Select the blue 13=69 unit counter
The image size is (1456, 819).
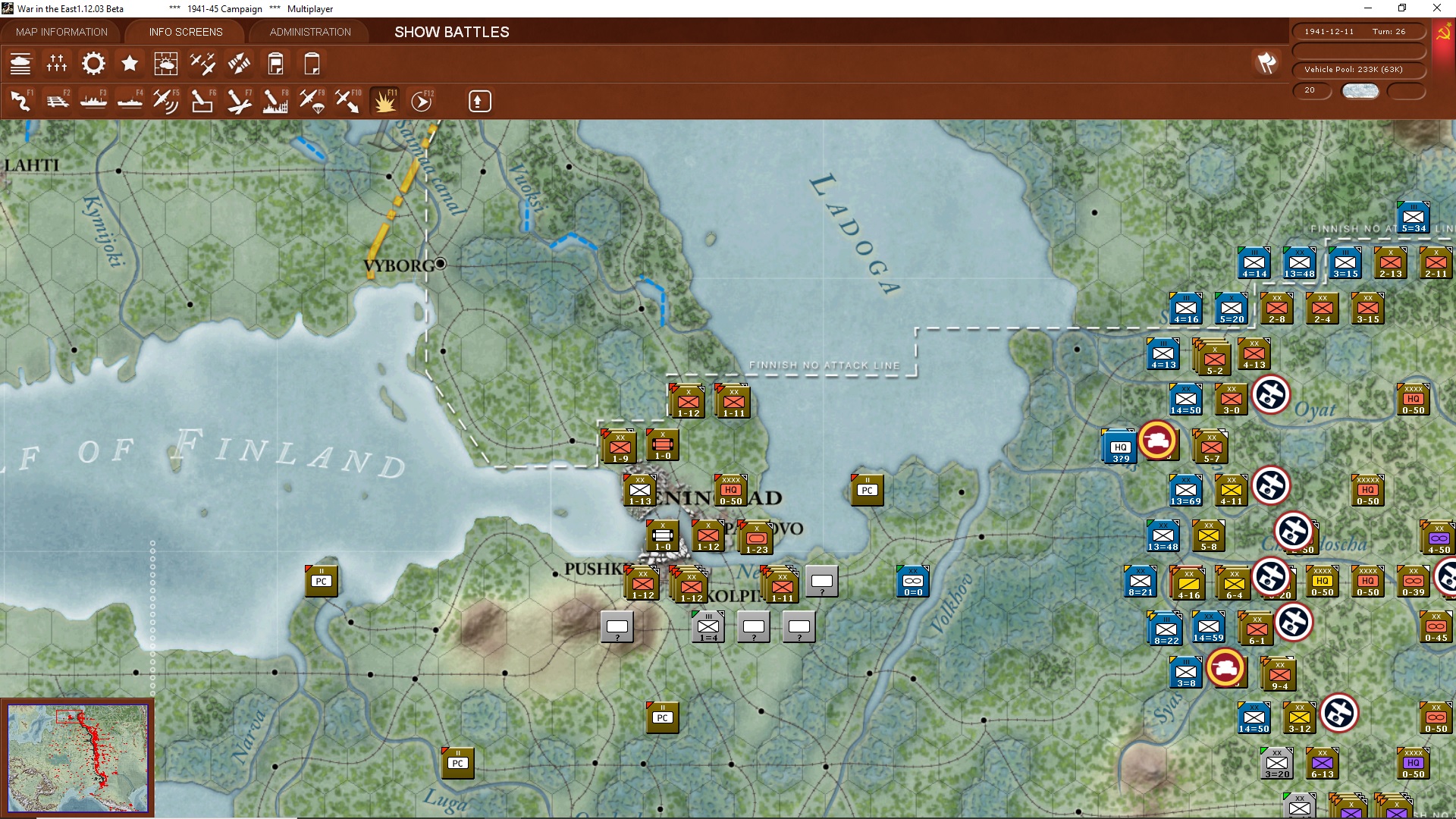[1186, 491]
